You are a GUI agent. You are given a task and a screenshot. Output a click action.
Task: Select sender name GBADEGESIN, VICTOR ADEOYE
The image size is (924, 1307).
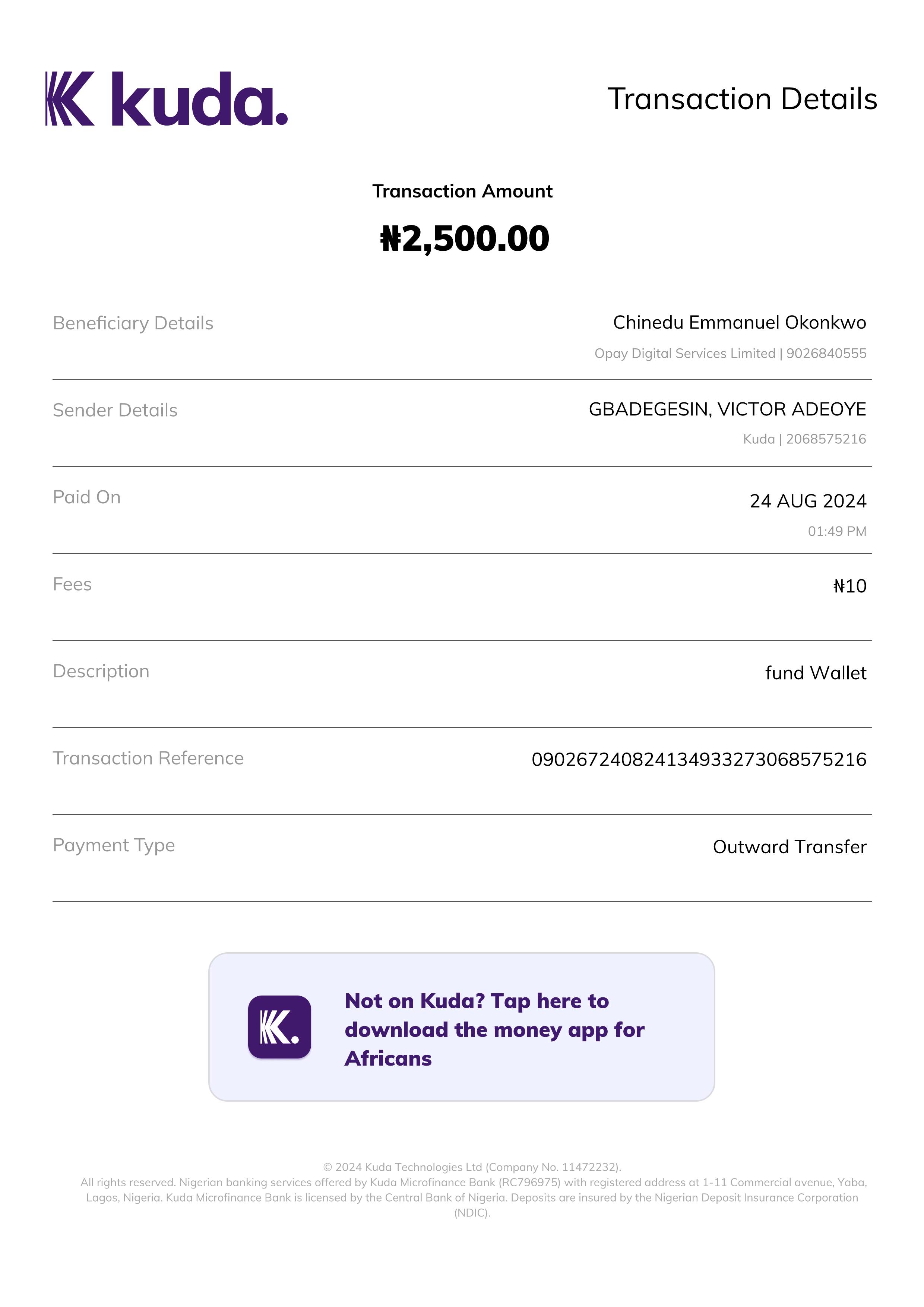point(727,409)
